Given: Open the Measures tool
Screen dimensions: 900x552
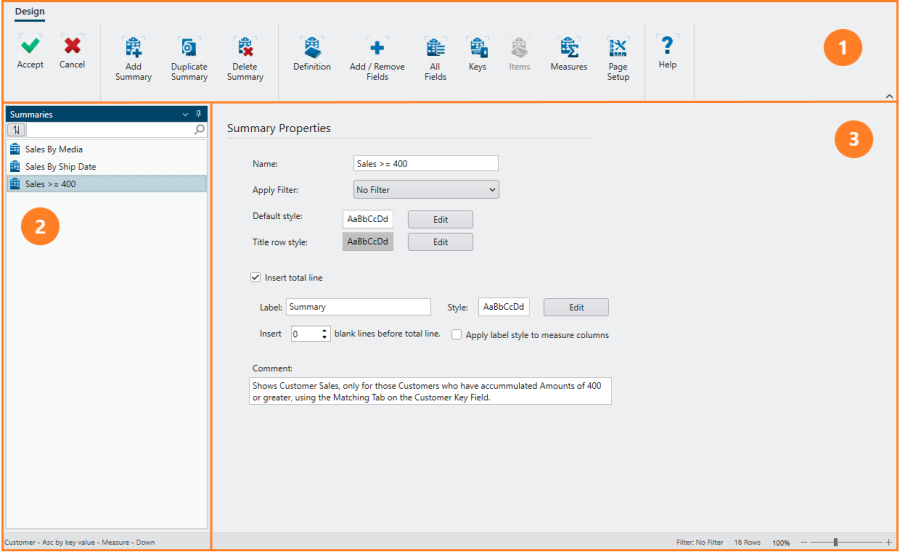Looking at the screenshot, I should [x=569, y=47].
